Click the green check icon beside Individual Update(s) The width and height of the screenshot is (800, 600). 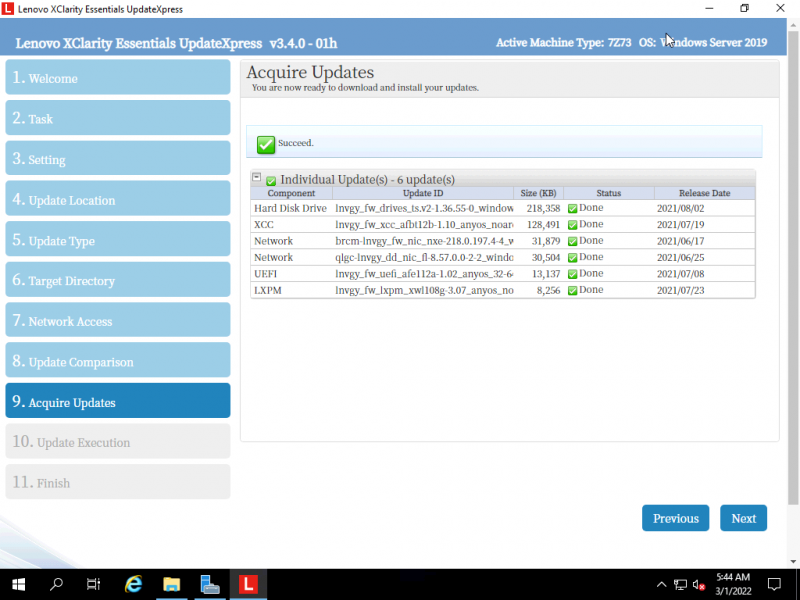point(271,181)
